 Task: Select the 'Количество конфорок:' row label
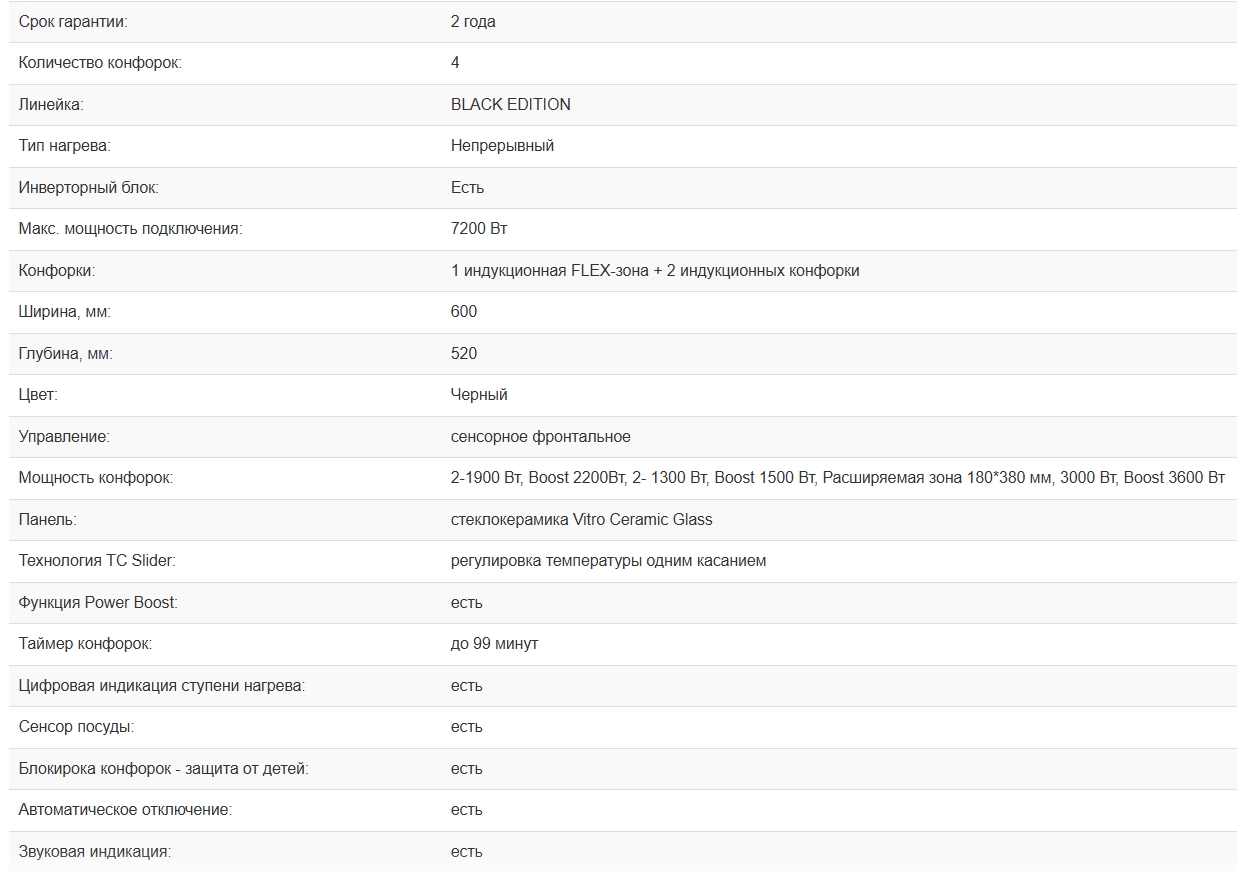click(100, 63)
